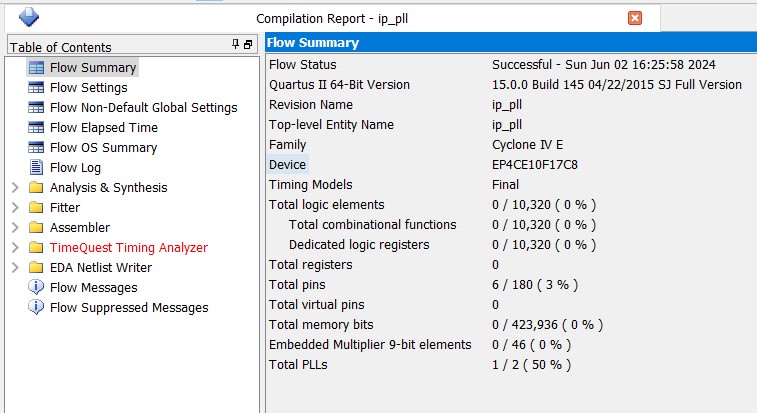Click the Flow Suppressed Messages info icon
The height and width of the screenshot is (413, 757).
(x=37, y=308)
